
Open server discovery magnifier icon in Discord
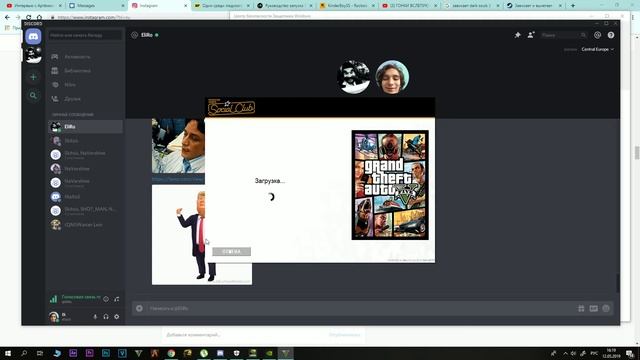pyautogui.click(x=33, y=96)
